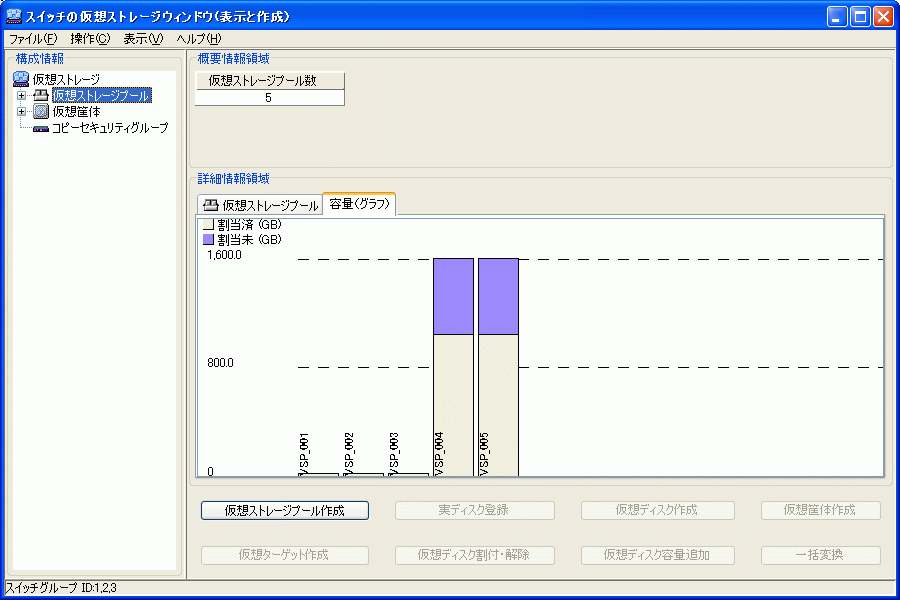Select the 仮想ストレージ root tree item

click(66, 79)
